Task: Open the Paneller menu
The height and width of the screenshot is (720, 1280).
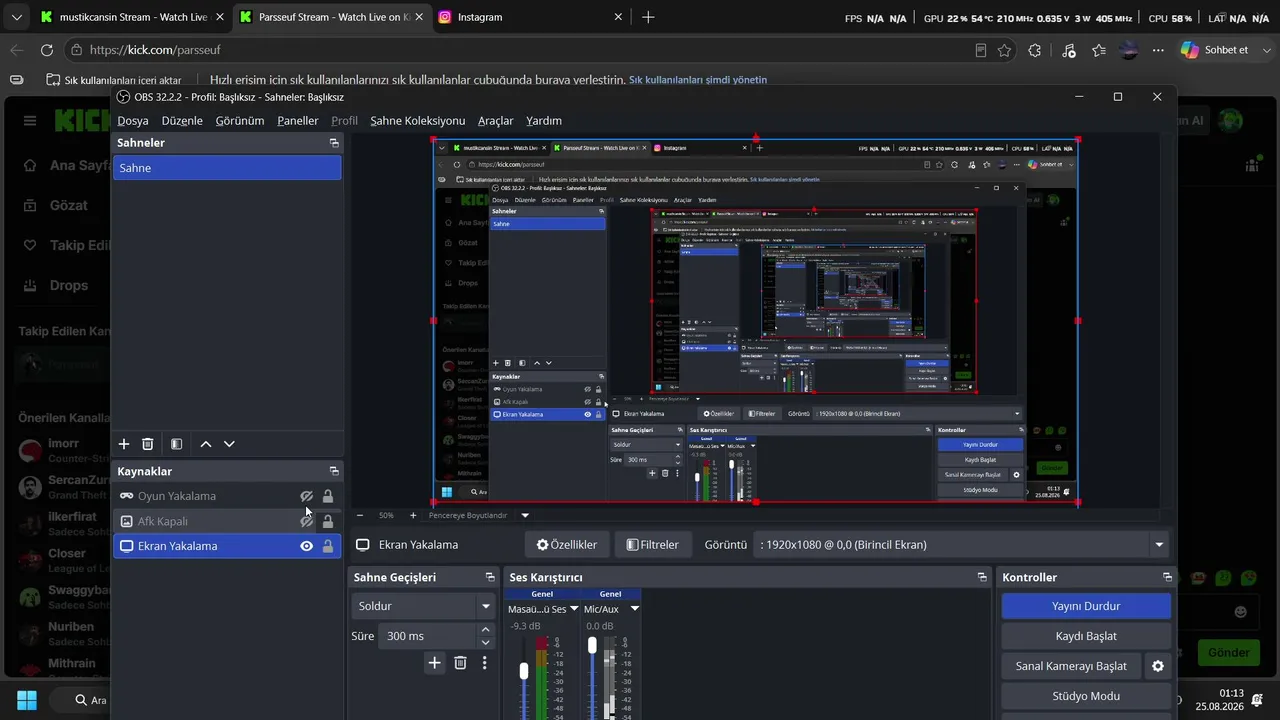Action: click(298, 121)
